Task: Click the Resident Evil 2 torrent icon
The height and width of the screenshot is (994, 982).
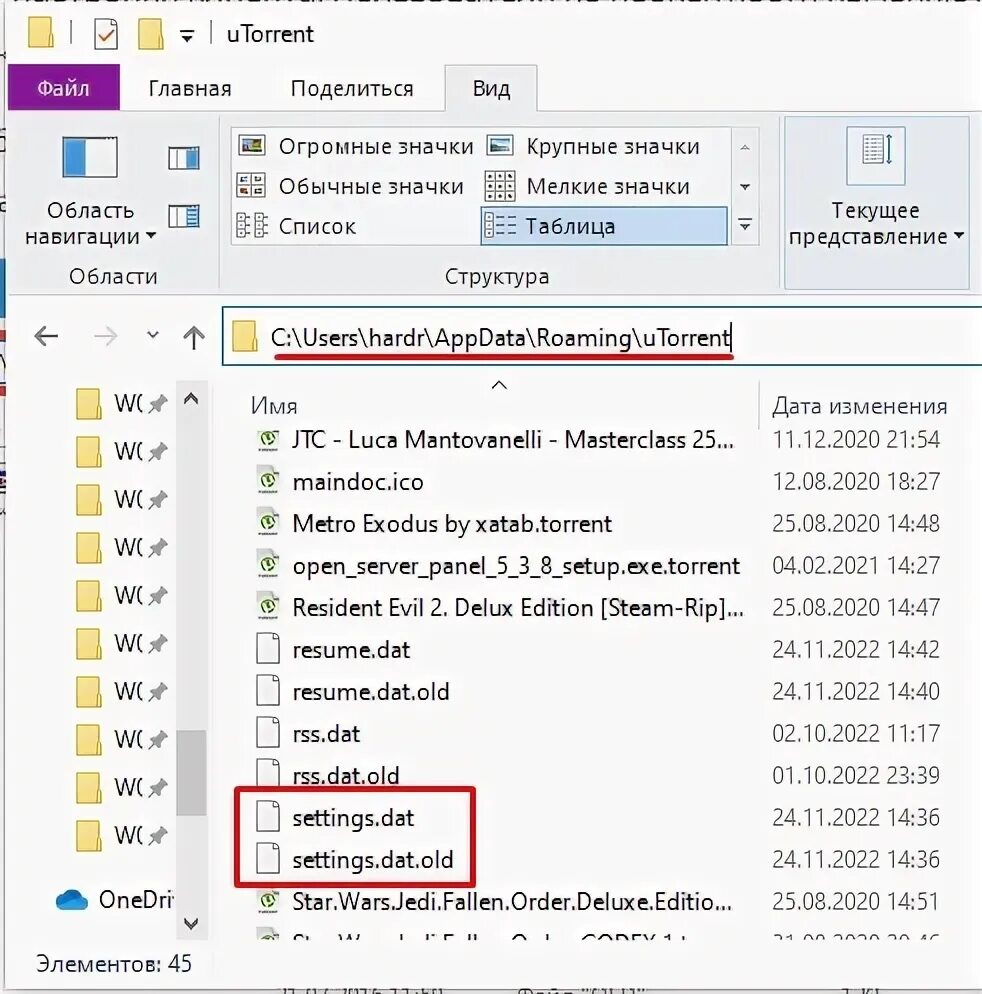Action: point(268,607)
